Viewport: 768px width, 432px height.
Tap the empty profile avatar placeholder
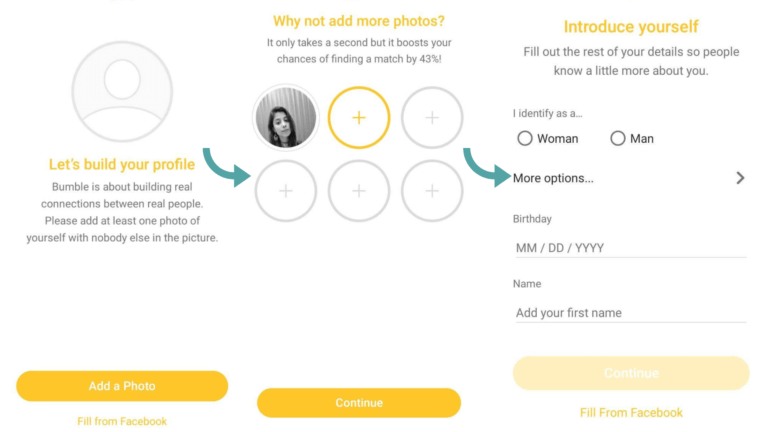pyautogui.click(x=121, y=93)
